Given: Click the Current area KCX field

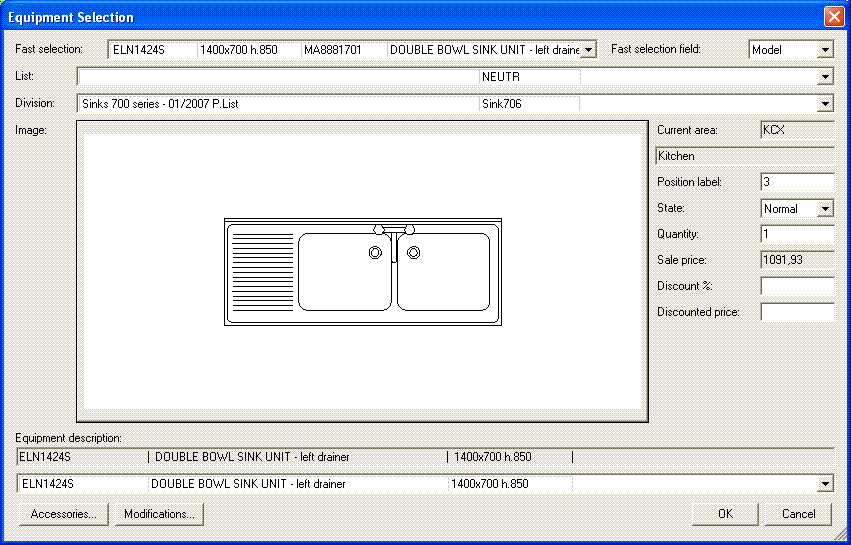Looking at the screenshot, I should coord(796,130).
